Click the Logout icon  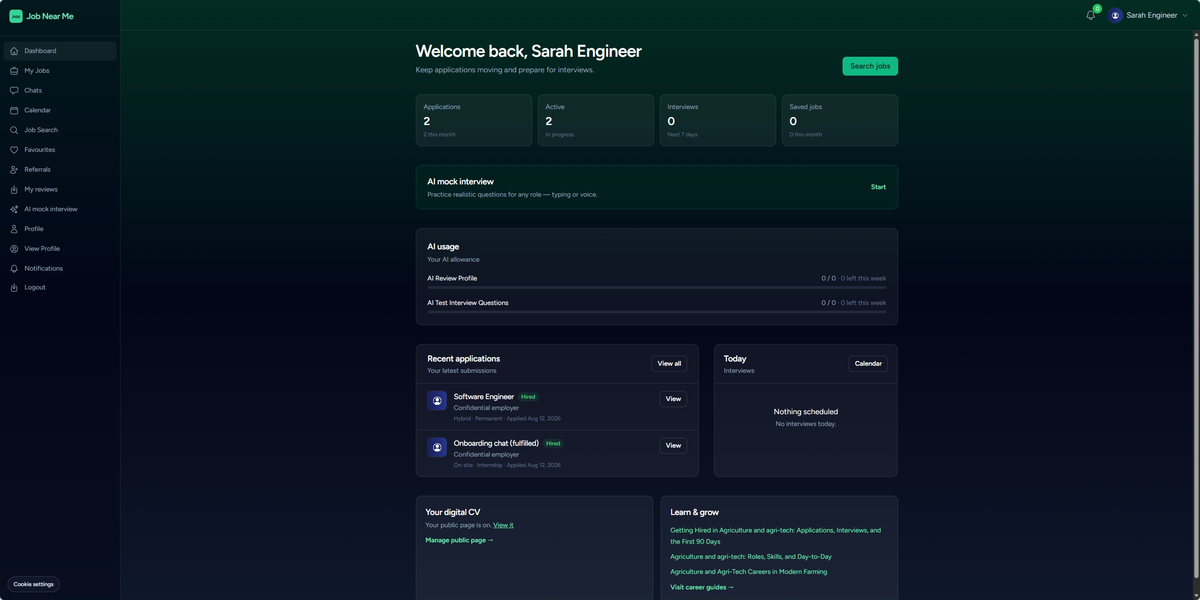coord(14,287)
